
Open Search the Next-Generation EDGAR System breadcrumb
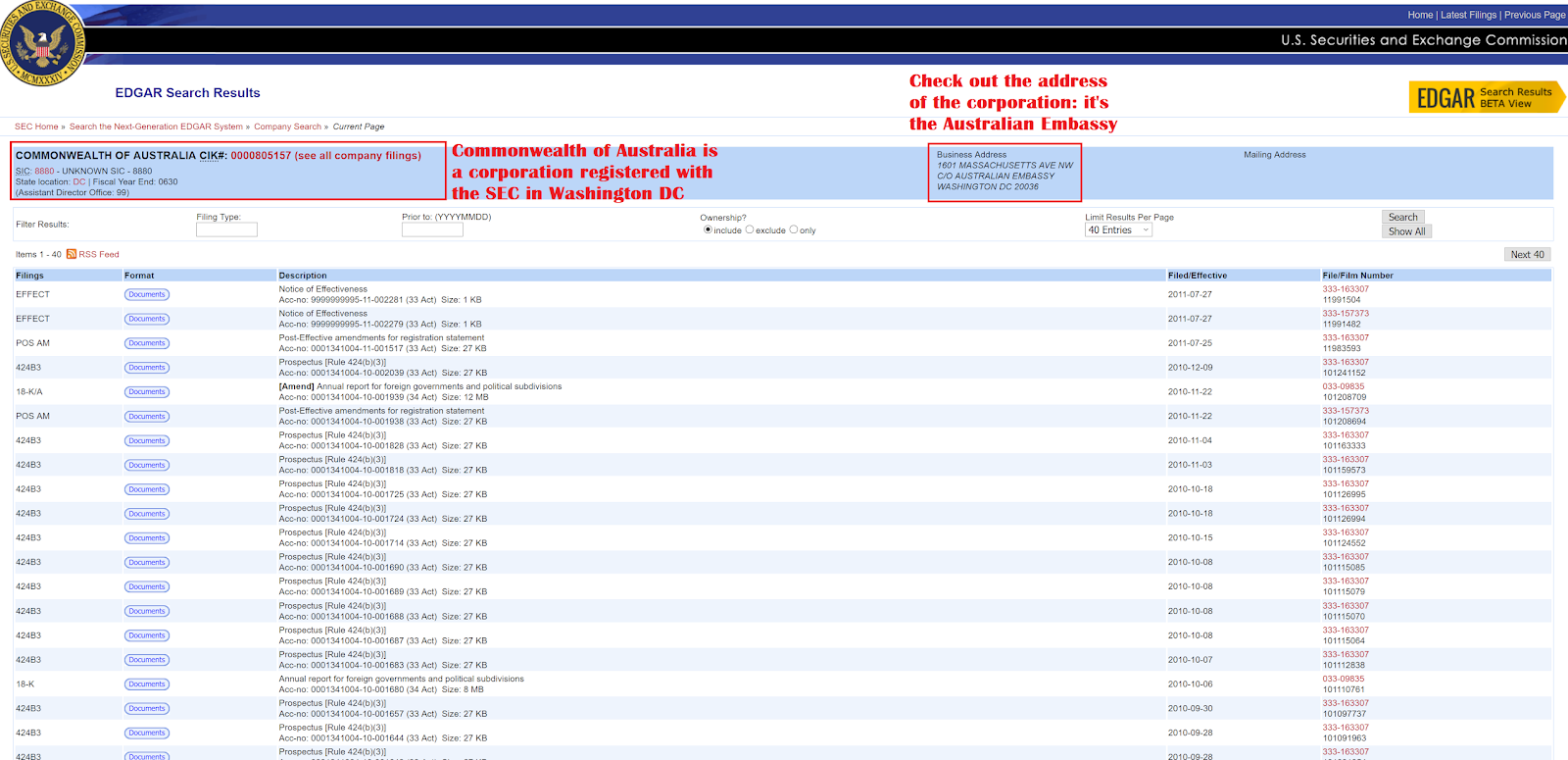[x=156, y=127]
